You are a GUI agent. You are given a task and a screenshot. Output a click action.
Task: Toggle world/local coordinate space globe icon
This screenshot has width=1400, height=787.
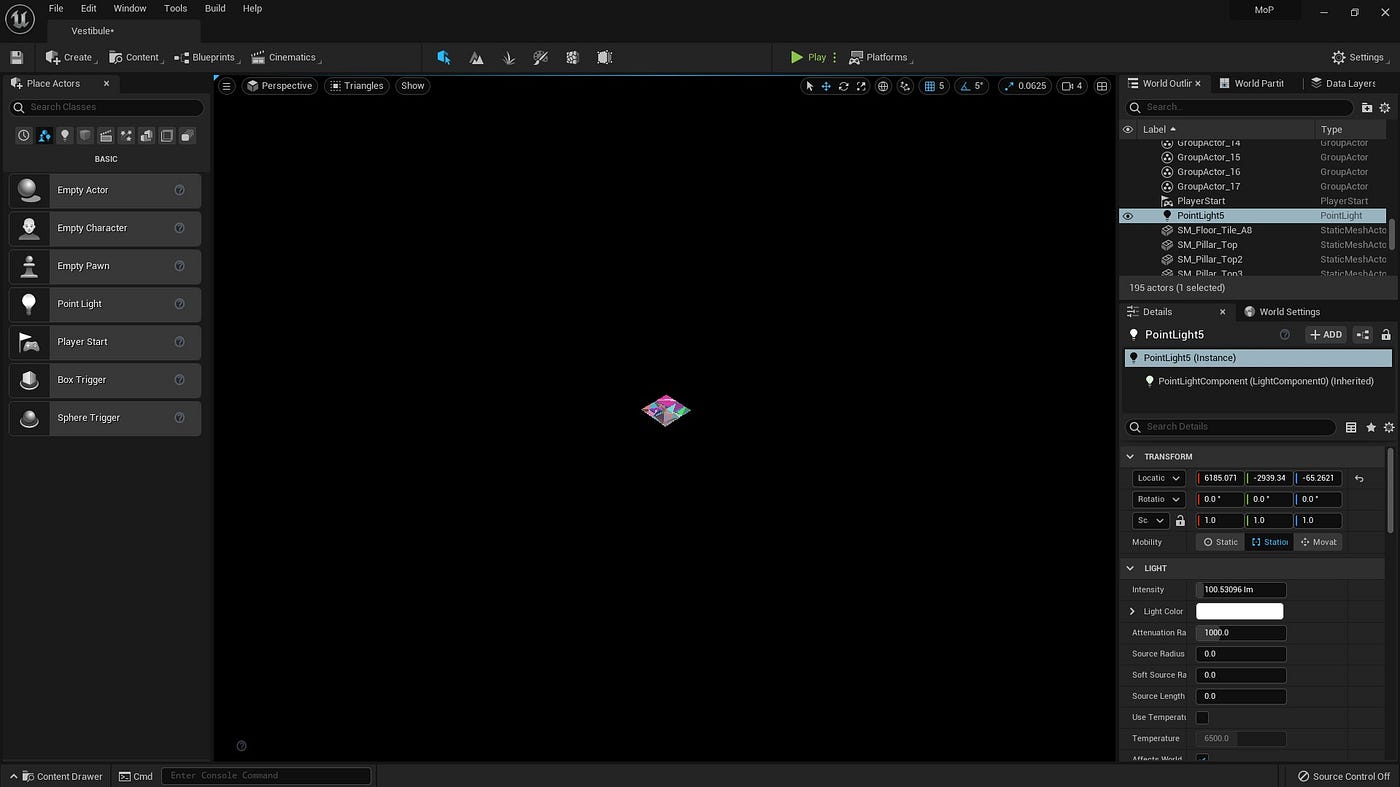883,86
